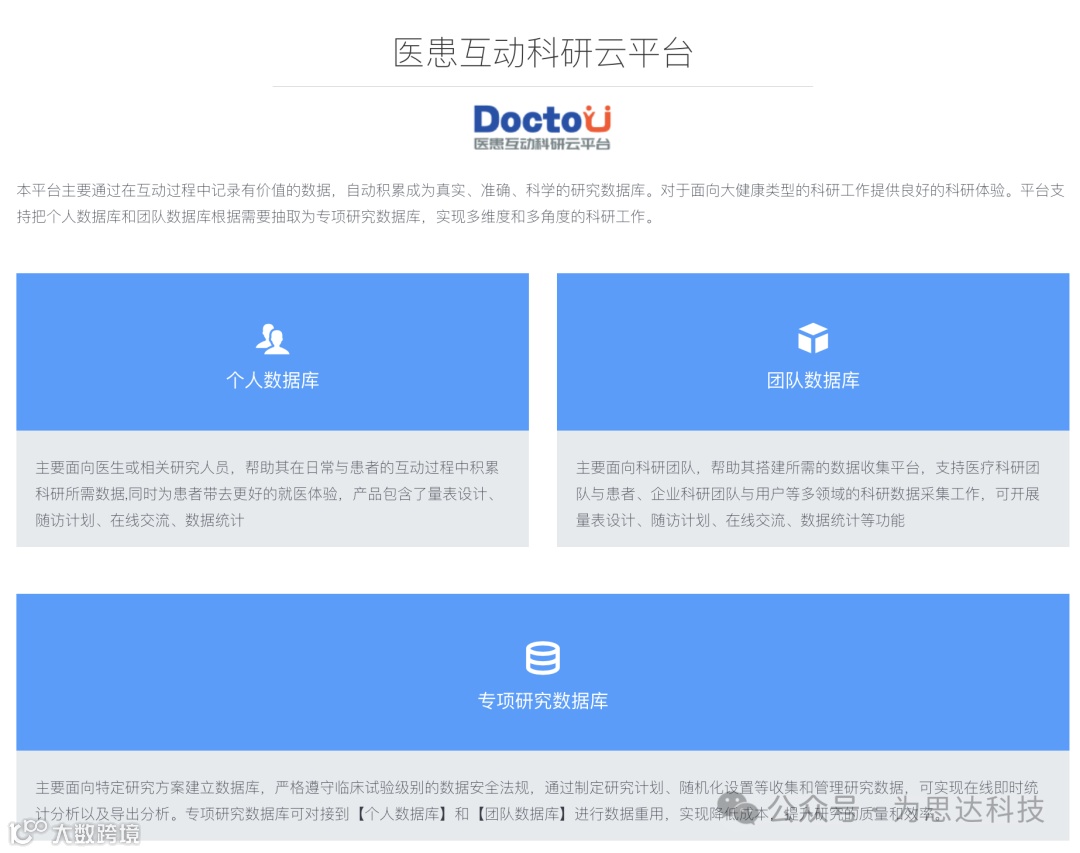Open the 团队数据库 card title
The width and height of the screenshot is (1080, 853).
(813, 380)
